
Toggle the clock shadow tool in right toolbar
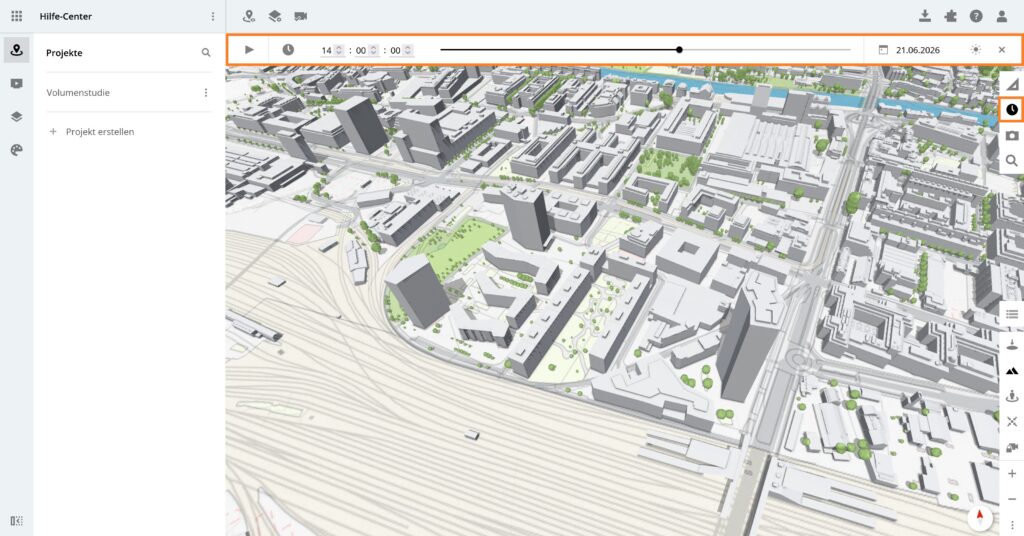pyautogui.click(x=1011, y=109)
